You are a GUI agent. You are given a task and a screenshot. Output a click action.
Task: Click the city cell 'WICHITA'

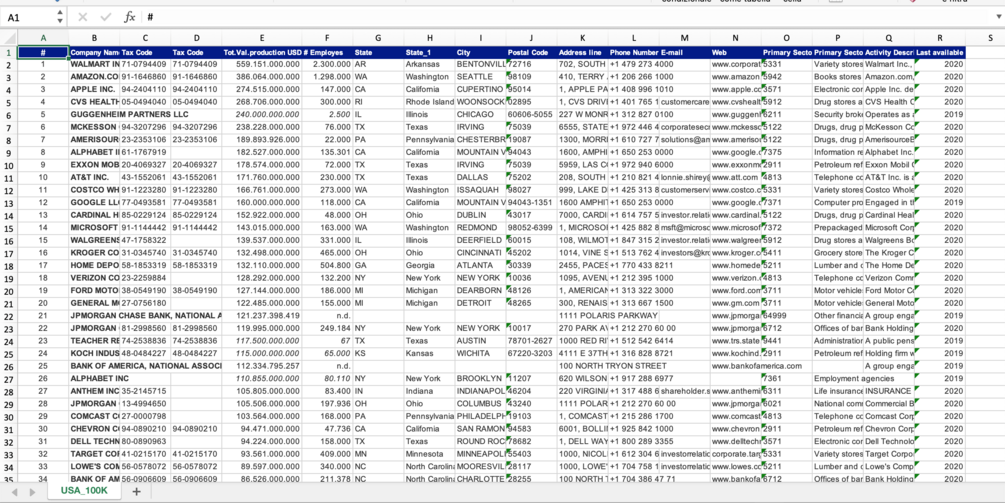click(x=480, y=353)
